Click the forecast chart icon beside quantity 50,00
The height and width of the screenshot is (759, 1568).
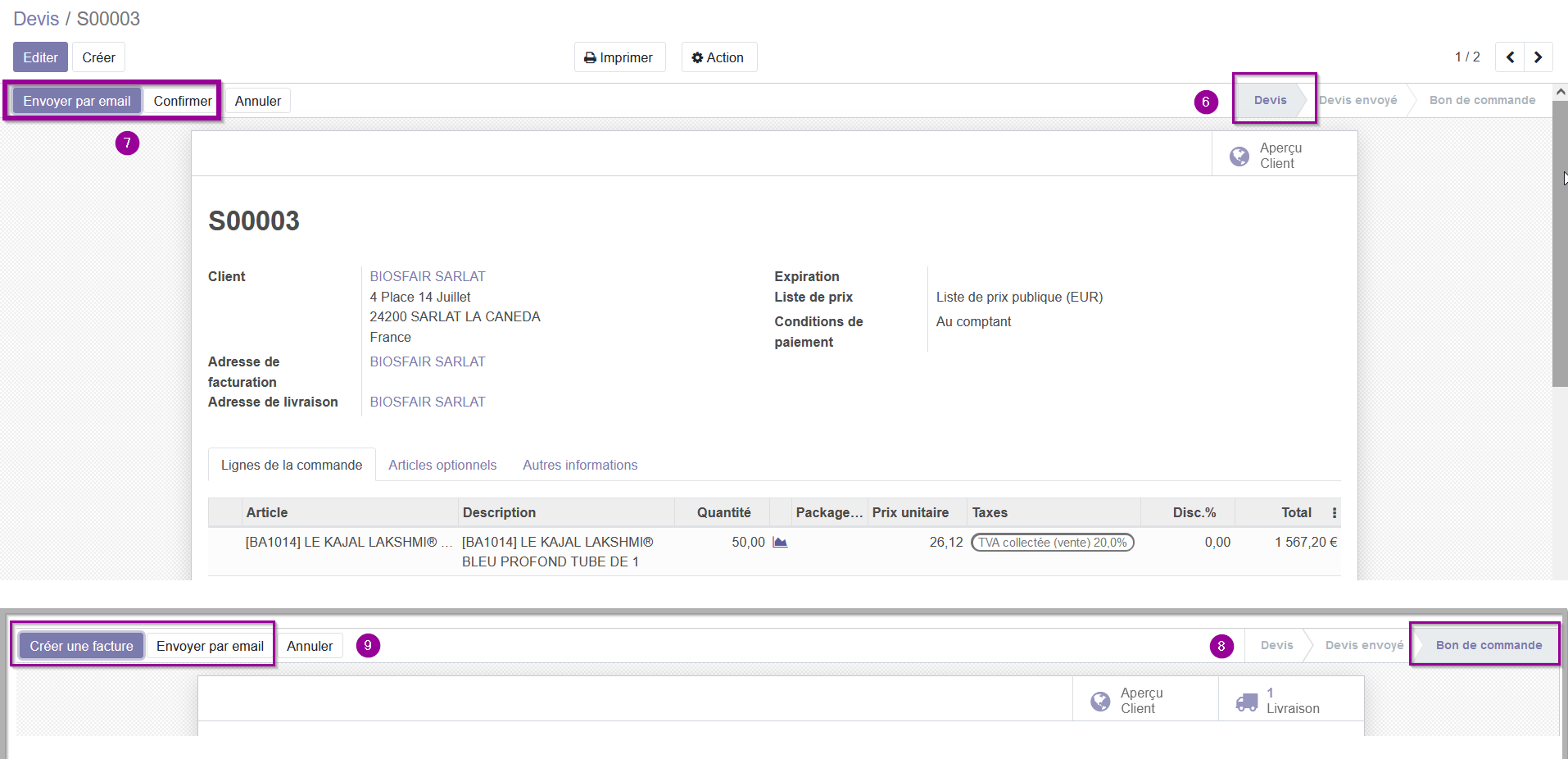tap(780, 543)
